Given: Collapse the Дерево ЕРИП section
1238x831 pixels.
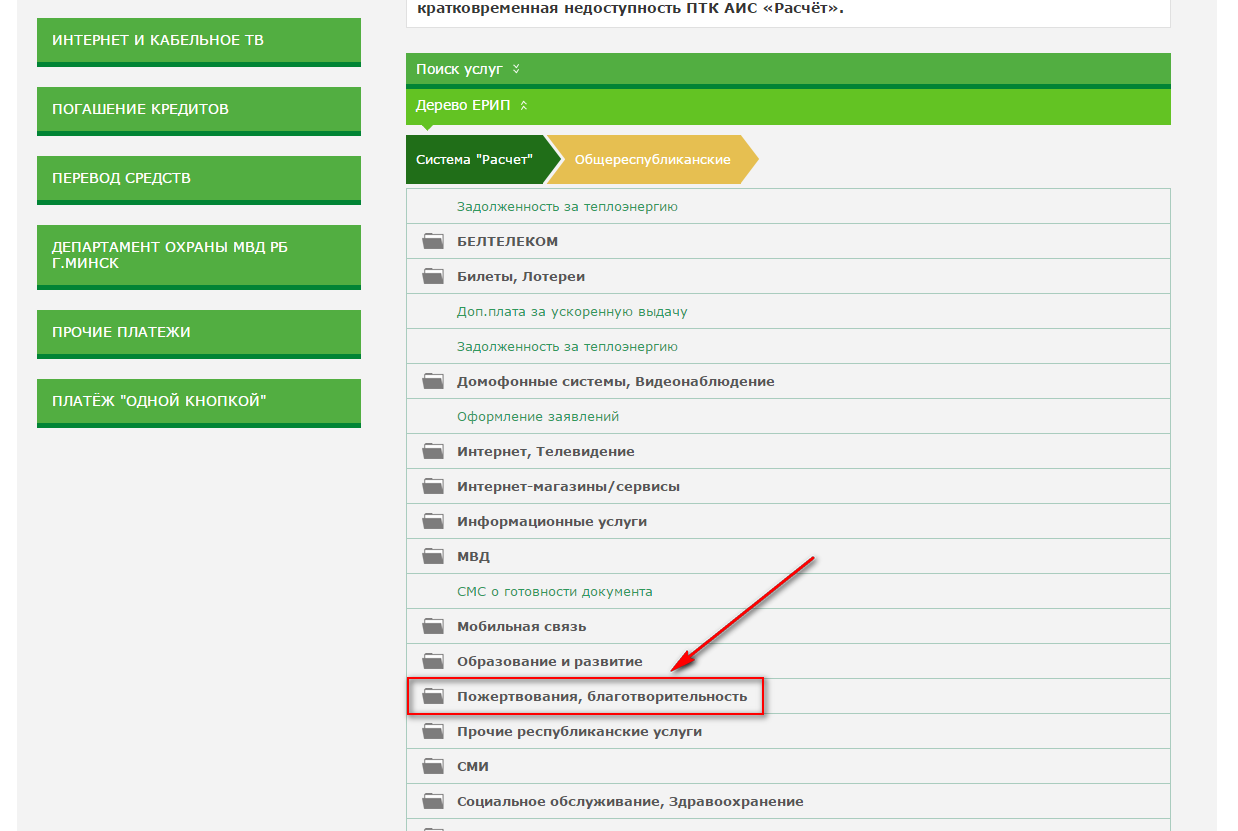Looking at the screenshot, I should [x=471, y=105].
